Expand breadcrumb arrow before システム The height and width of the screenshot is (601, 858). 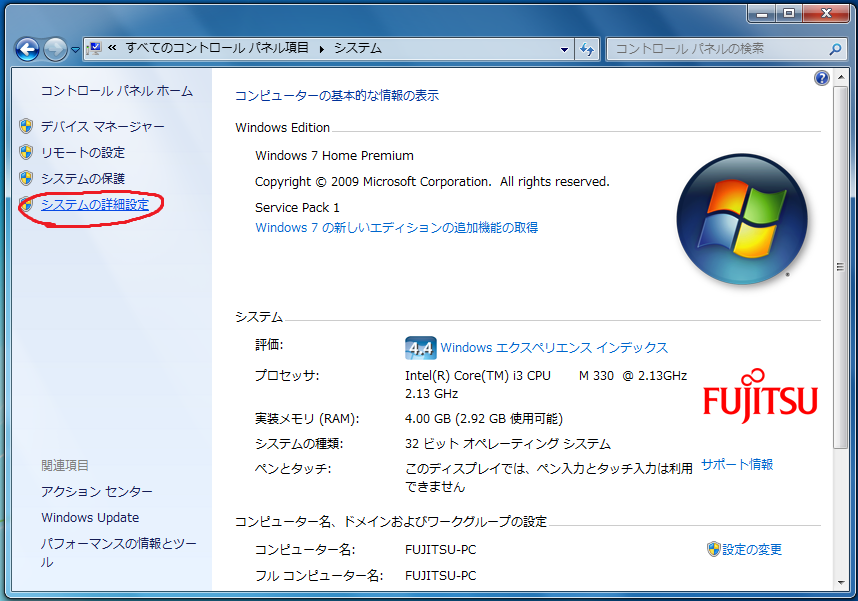[x=322, y=49]
